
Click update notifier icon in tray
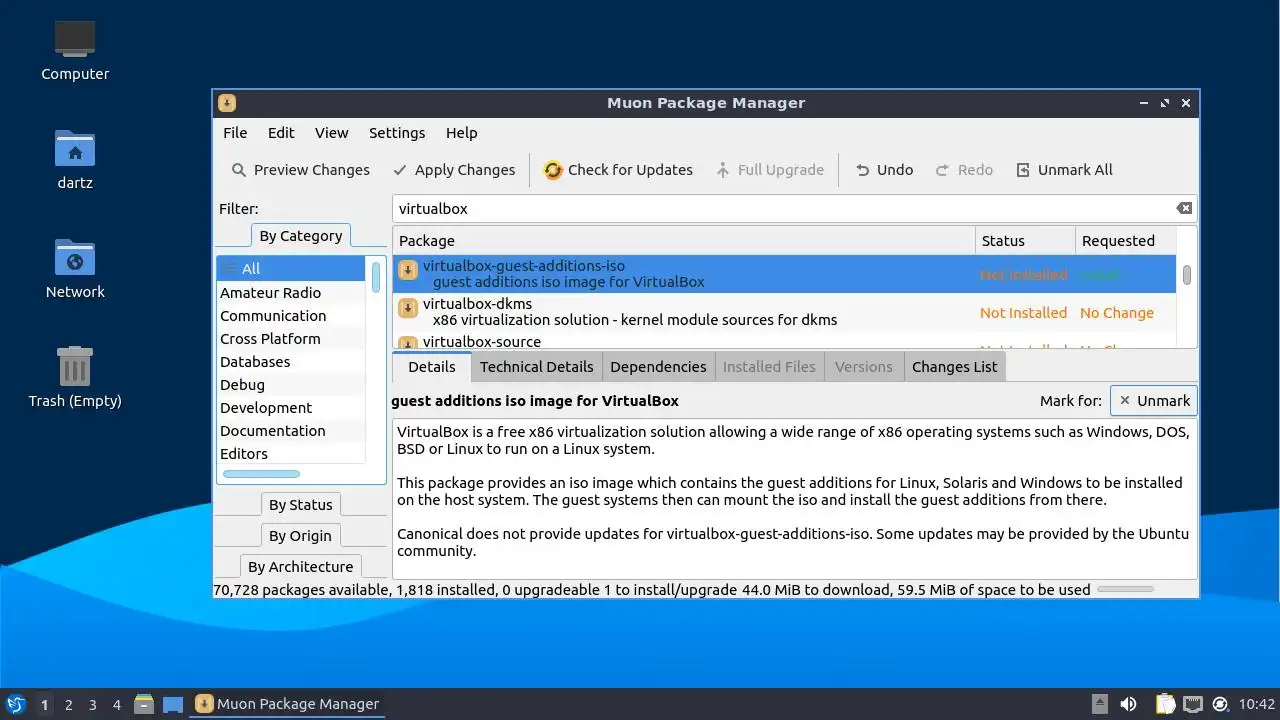click(1220, 704)
